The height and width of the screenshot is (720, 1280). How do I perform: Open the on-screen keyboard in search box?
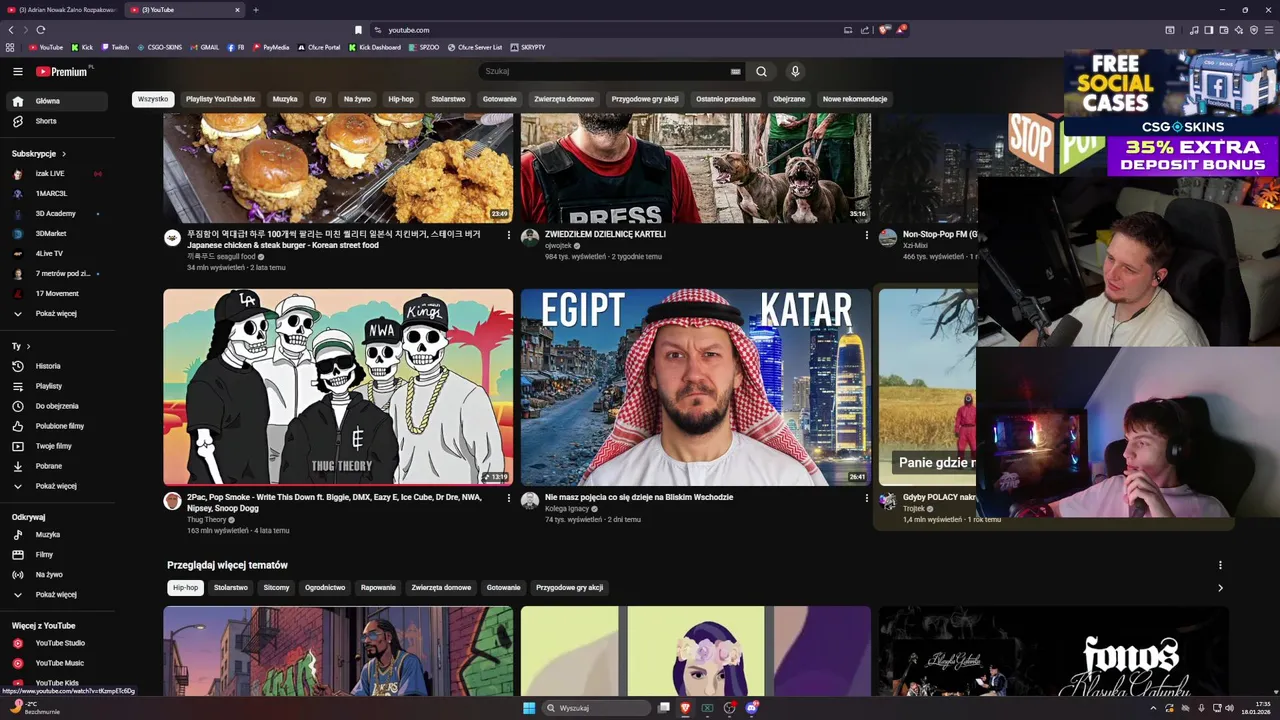[x=736, y=71]
